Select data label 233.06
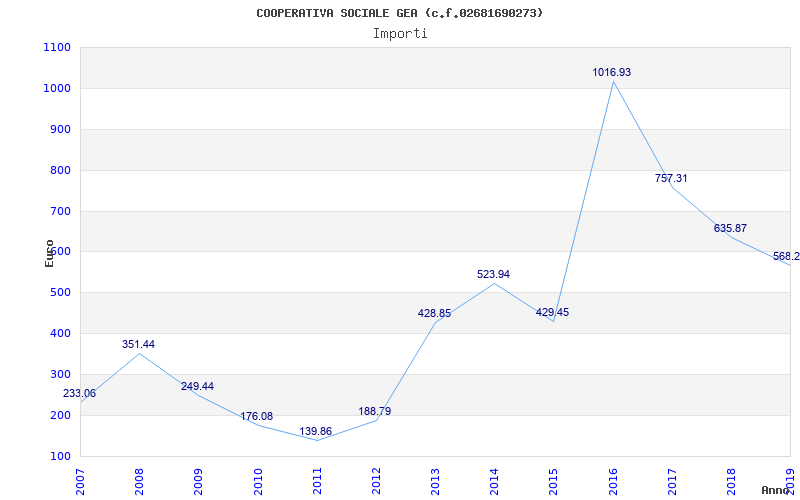The height and width of the screenshot is (500, 800). pyautogui.click(x=79, y=393)
